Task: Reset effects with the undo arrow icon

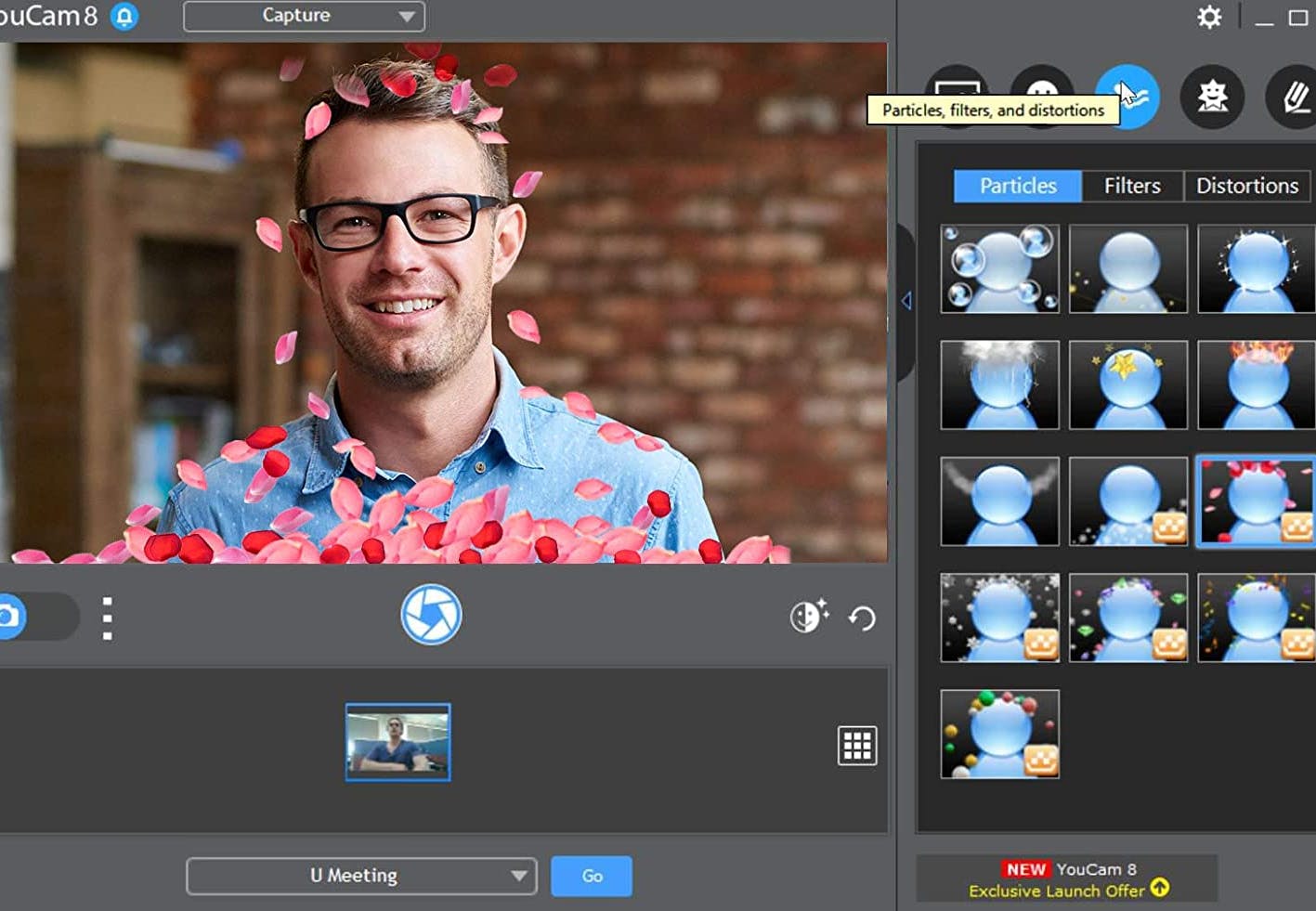Action: pos(863,618)
